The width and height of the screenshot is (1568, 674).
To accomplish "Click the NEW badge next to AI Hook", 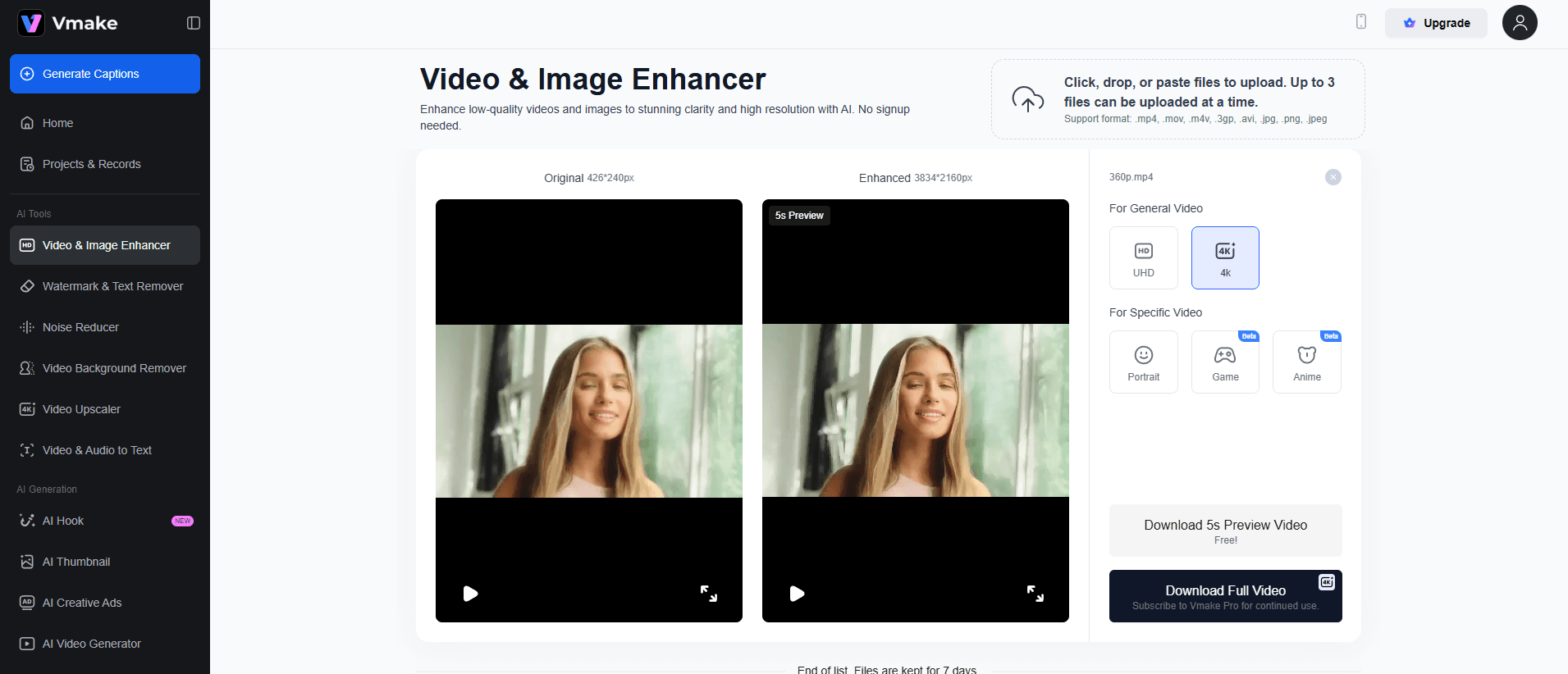I will coord(182,521).
